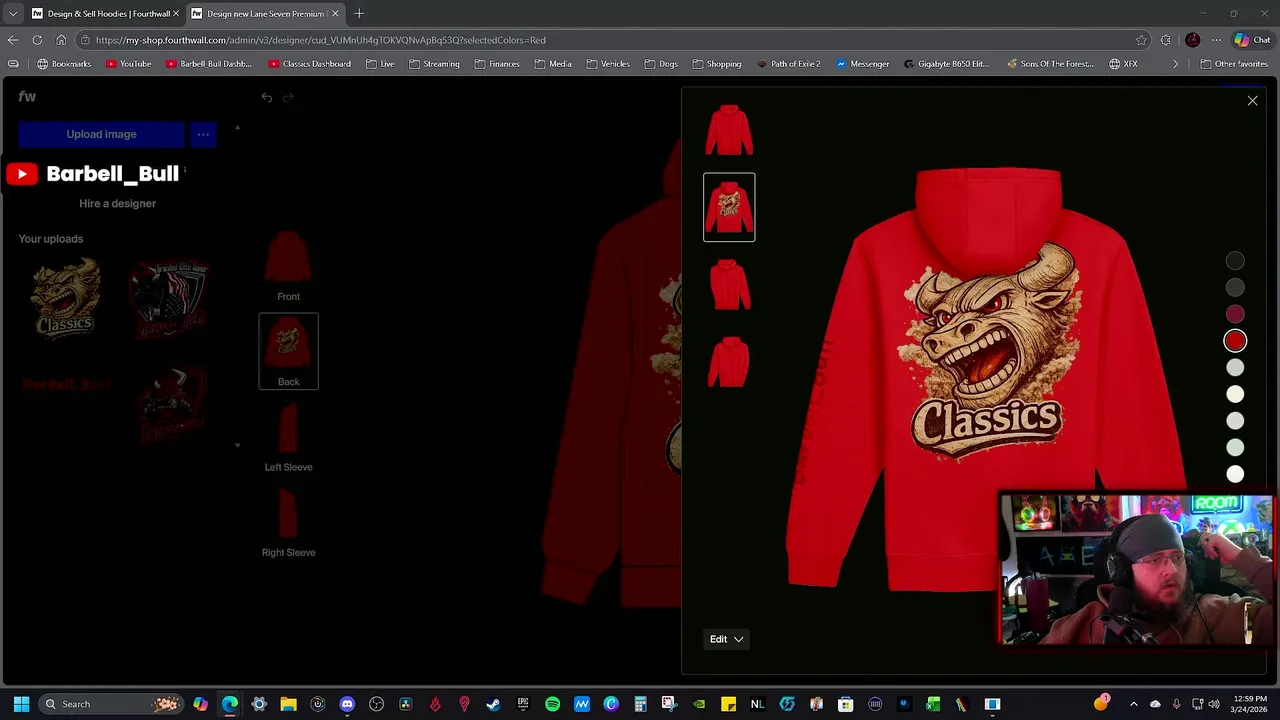
Task: Select the Right Sleeve print area
Action: click(x=288, y=522)
